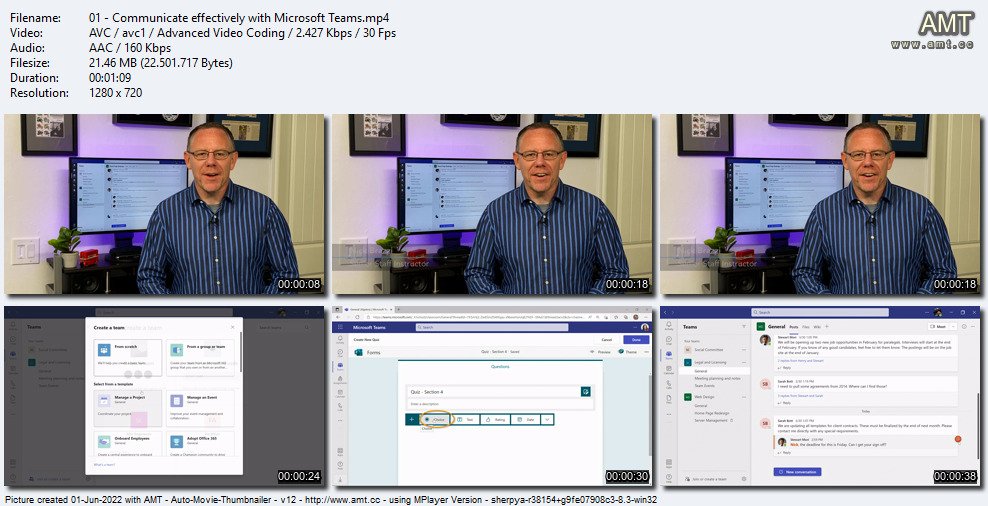Click channel info icon next to Meet

962,327
